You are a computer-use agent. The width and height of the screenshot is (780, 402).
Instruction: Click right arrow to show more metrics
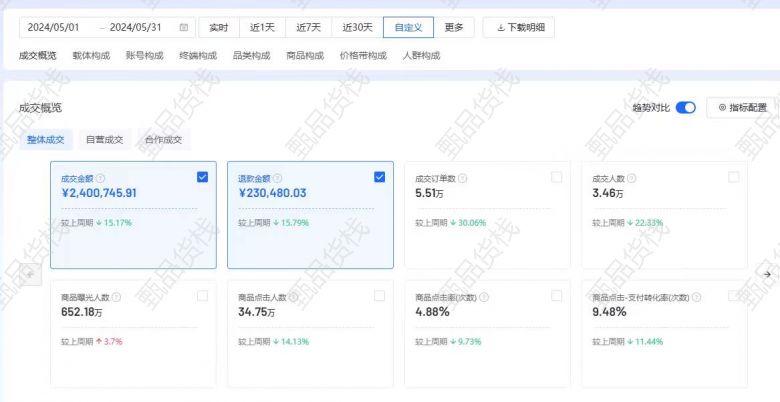click(767, 274)
